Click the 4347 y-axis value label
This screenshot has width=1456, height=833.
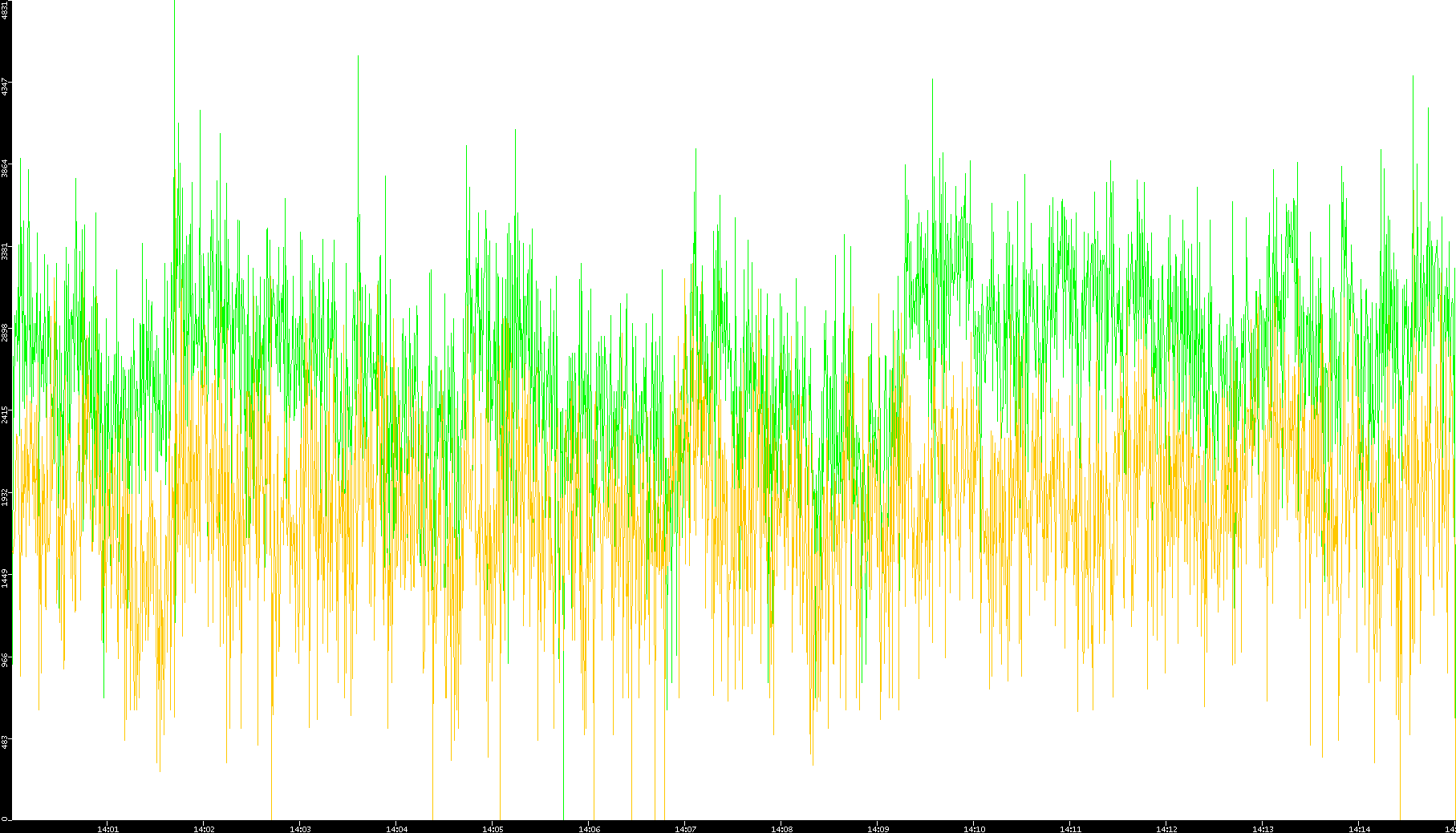[x=5, y=87]
